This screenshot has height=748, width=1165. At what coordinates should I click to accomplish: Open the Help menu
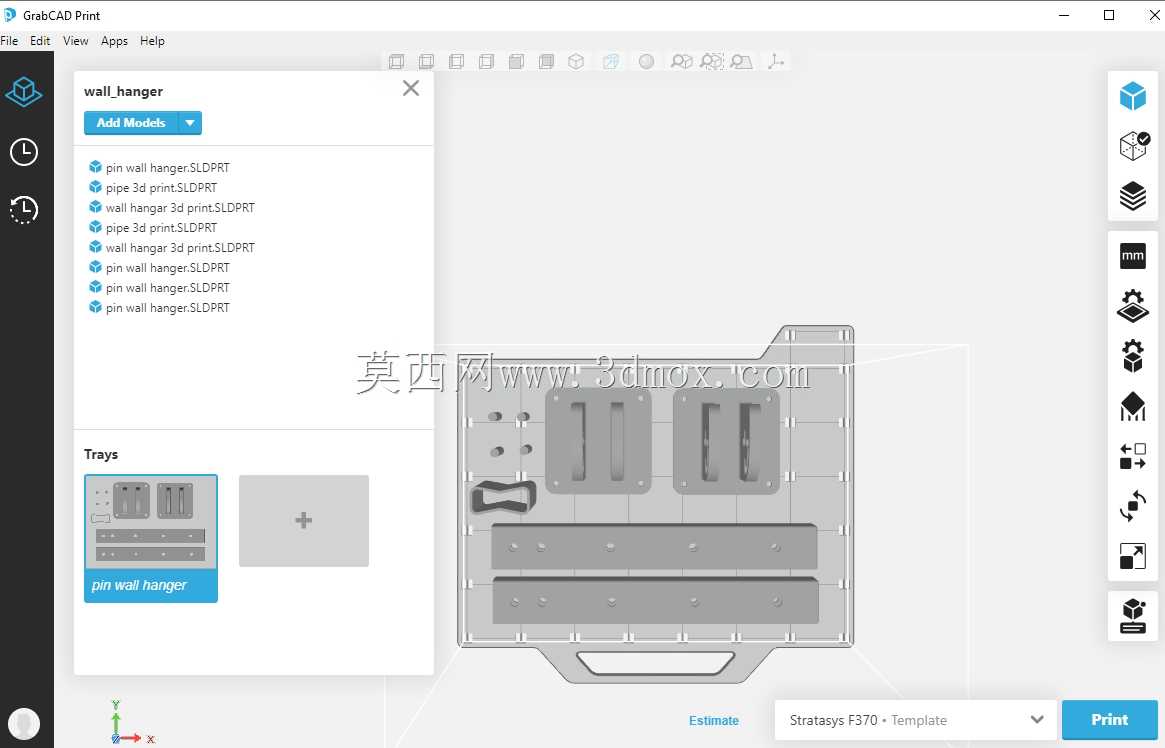(x=152, y=41)
